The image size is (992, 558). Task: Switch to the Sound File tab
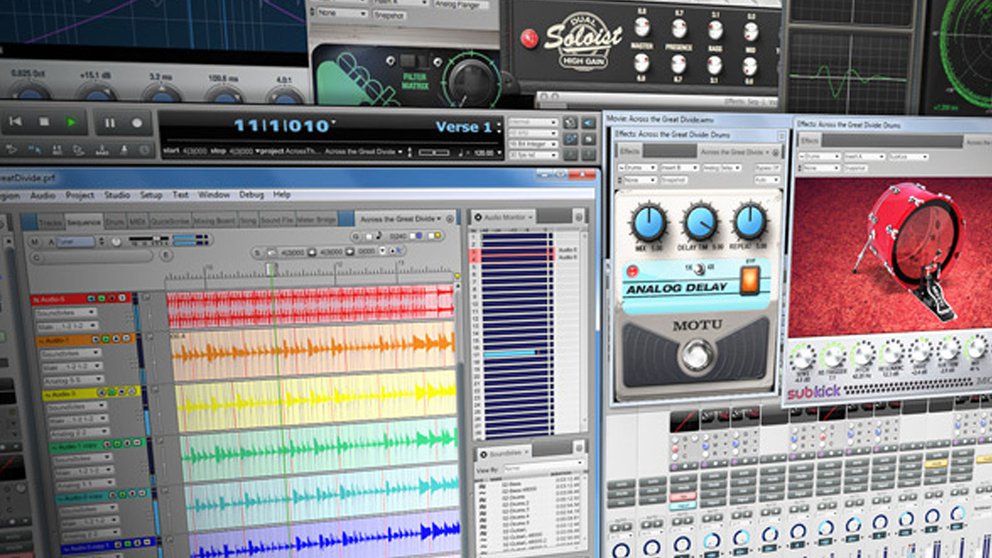(276, 220)
